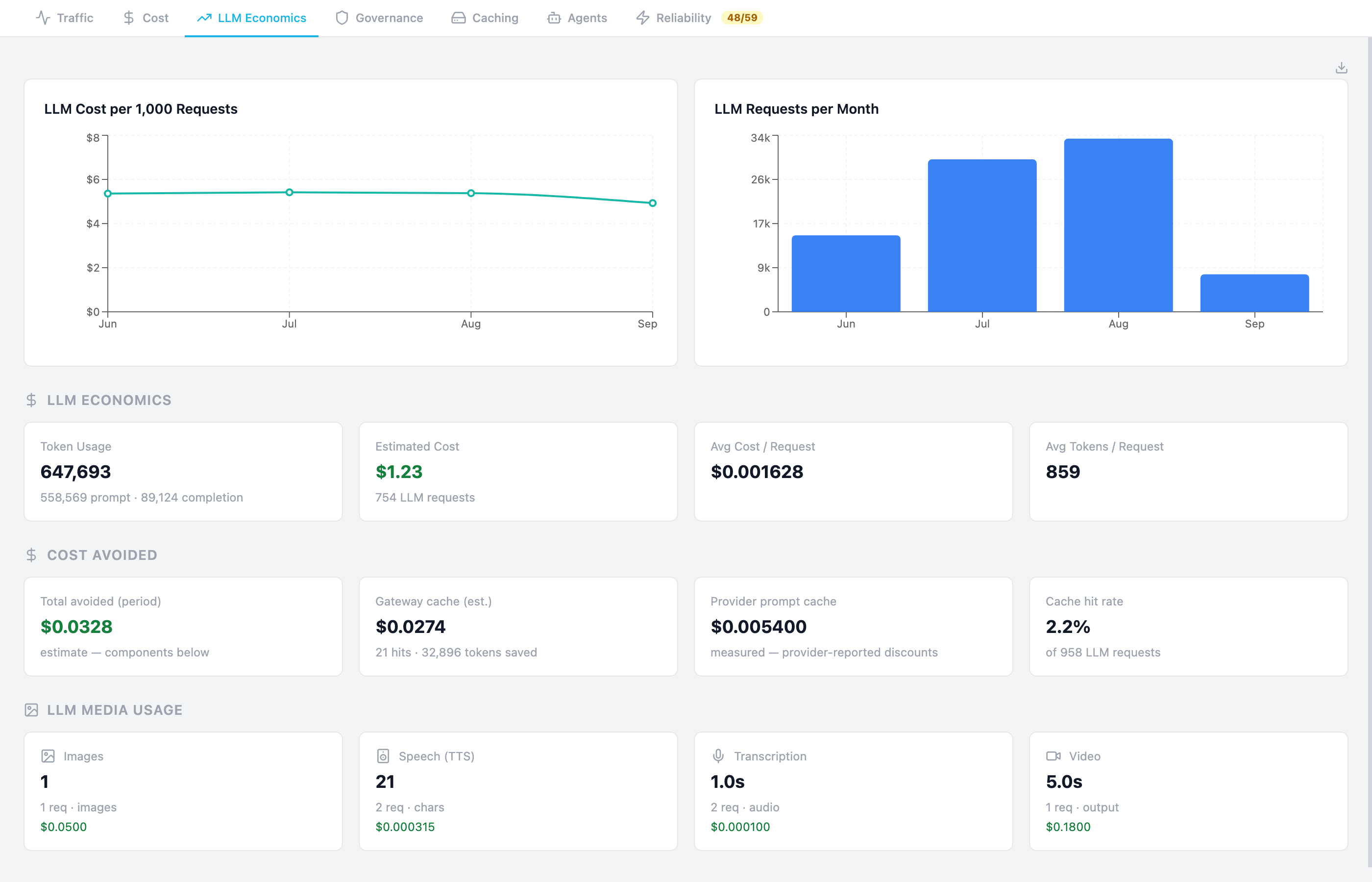Click image icon beside LLM MEDIA USAGE heading

(31, 710)
